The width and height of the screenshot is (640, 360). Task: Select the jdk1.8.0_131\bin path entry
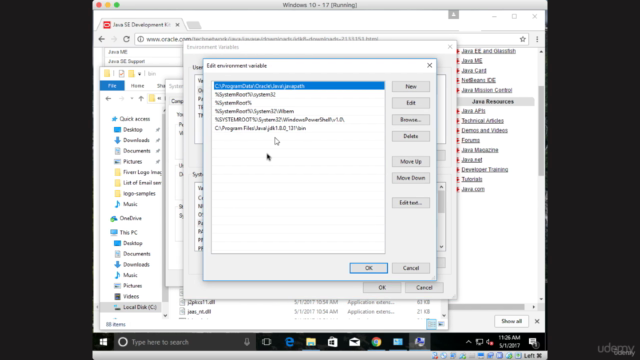tap(299, 128)
